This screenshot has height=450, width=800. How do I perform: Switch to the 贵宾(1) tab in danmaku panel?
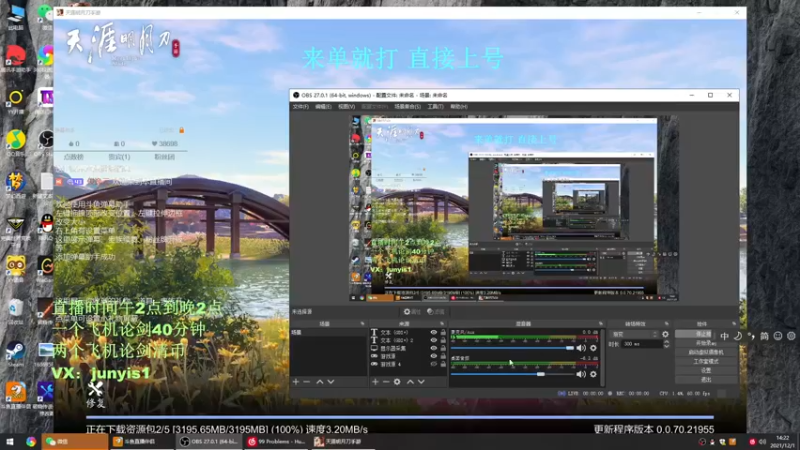coord(119,157)
